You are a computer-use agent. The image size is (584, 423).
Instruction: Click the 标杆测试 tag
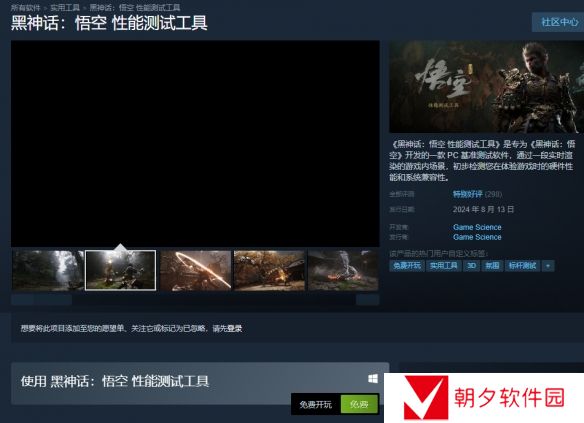pos(522,265)
